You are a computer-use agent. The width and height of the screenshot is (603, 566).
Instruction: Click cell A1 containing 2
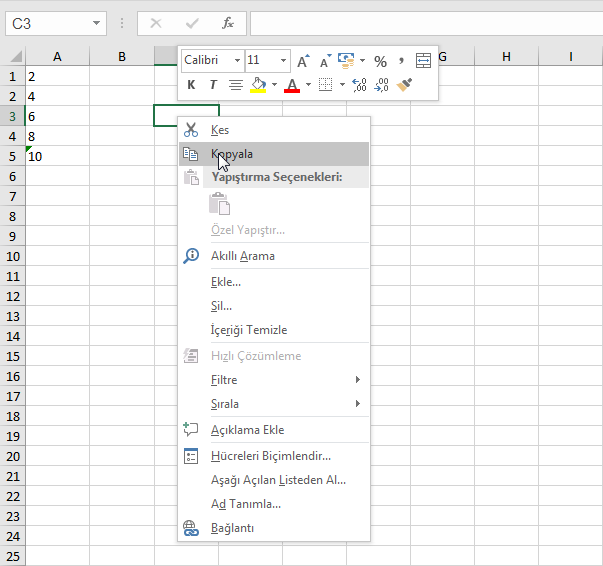(x=57, y=77)
